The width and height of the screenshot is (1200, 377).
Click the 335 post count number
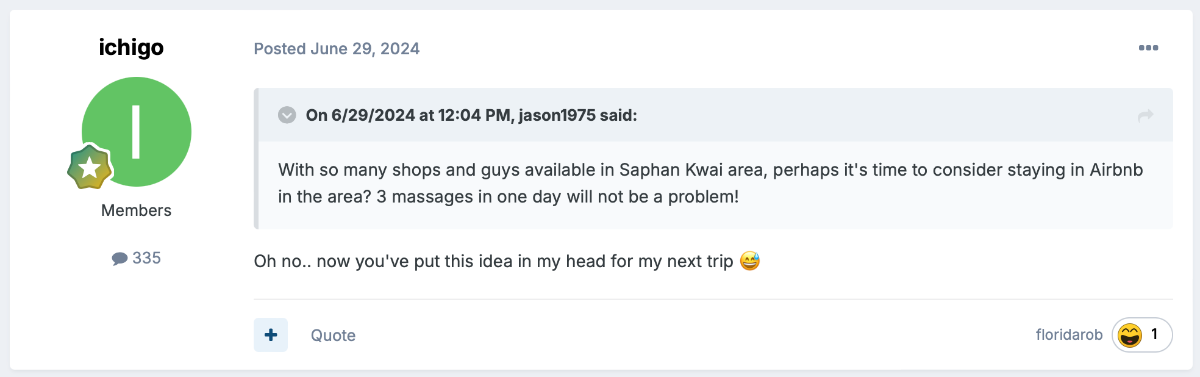click(x=146, y=258)
